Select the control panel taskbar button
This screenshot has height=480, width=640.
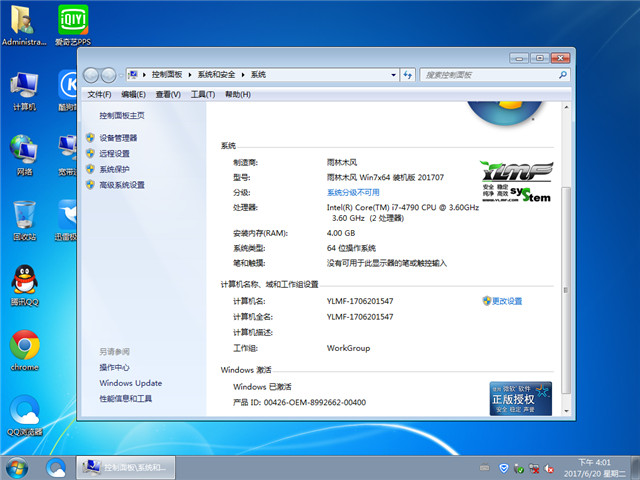pyautogui.click(x=126, y=467)
